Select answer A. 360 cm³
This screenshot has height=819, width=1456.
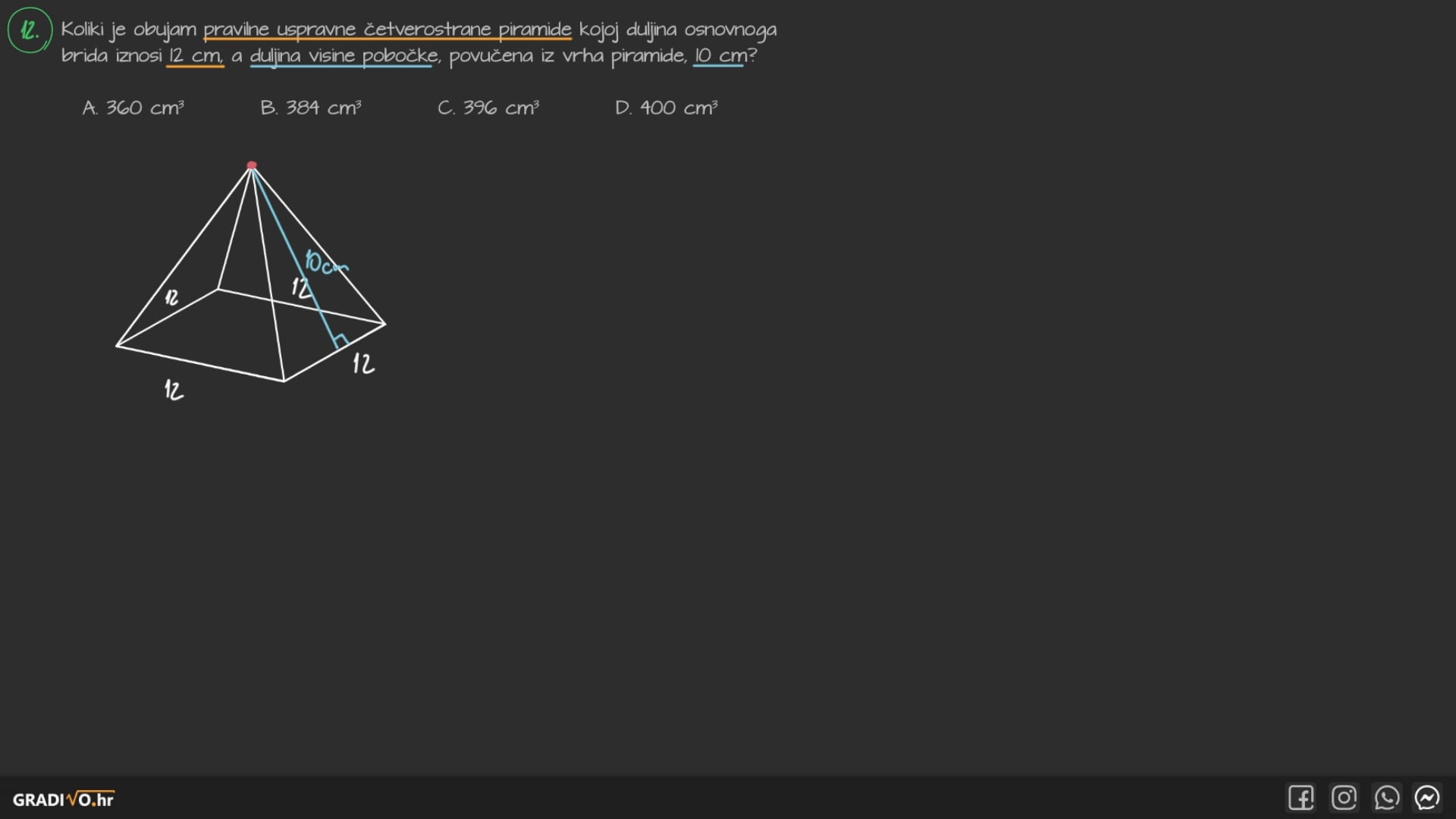[133, 108]
